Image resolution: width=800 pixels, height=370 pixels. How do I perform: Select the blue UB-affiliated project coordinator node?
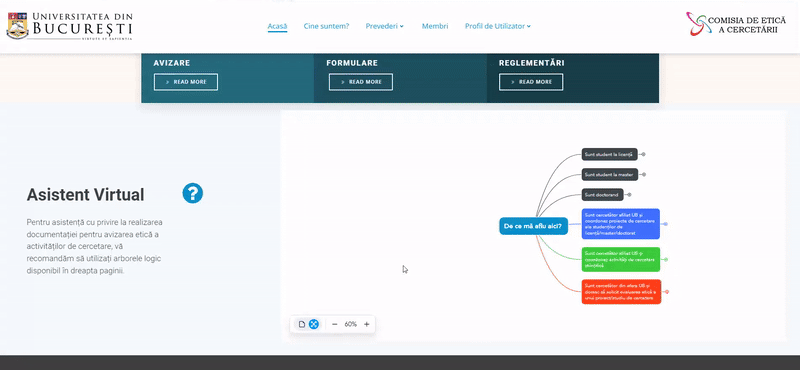tap(621, 224)
